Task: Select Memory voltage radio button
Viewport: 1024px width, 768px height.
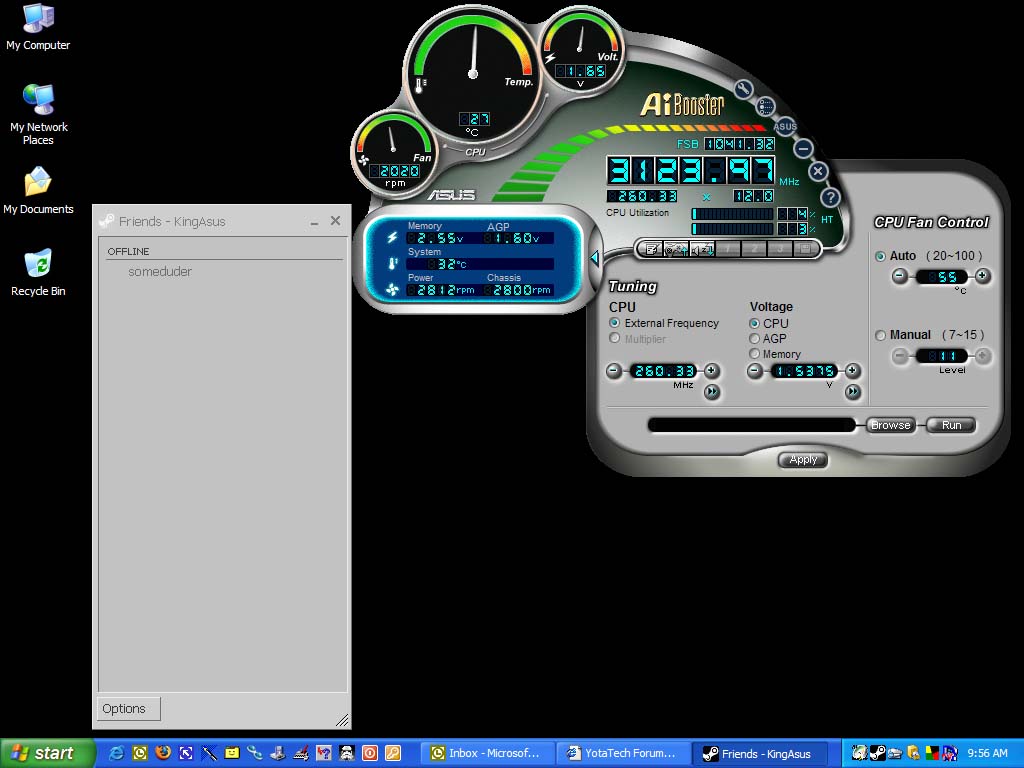Action: coord(754,353)
